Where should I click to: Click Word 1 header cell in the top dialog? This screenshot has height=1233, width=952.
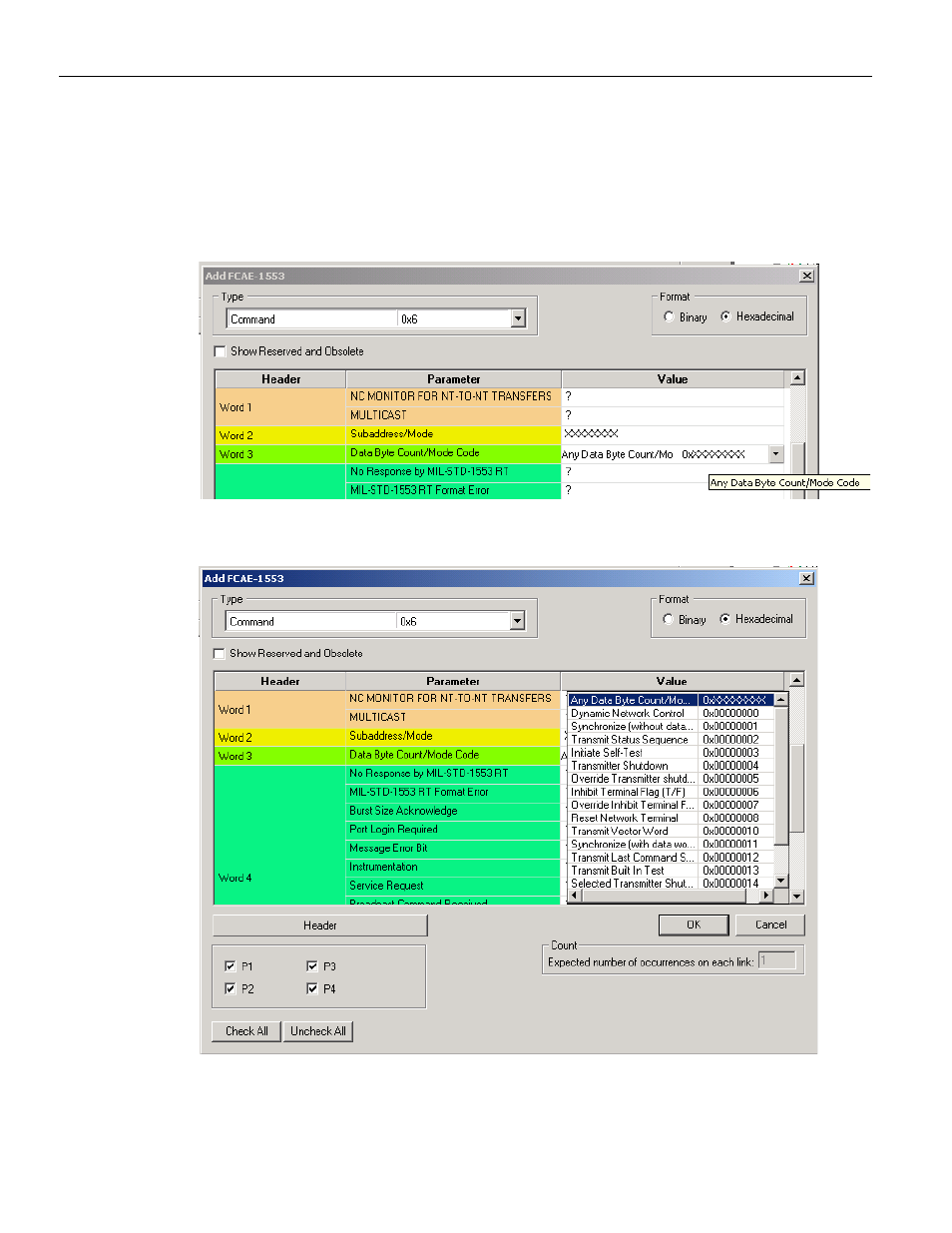(281, 407)
